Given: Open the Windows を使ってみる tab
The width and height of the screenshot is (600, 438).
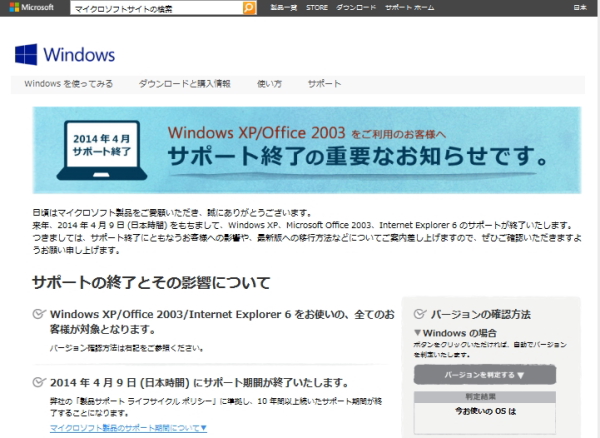Looking at the screenshot, I should pyautogui.click(x=68, y=84).
